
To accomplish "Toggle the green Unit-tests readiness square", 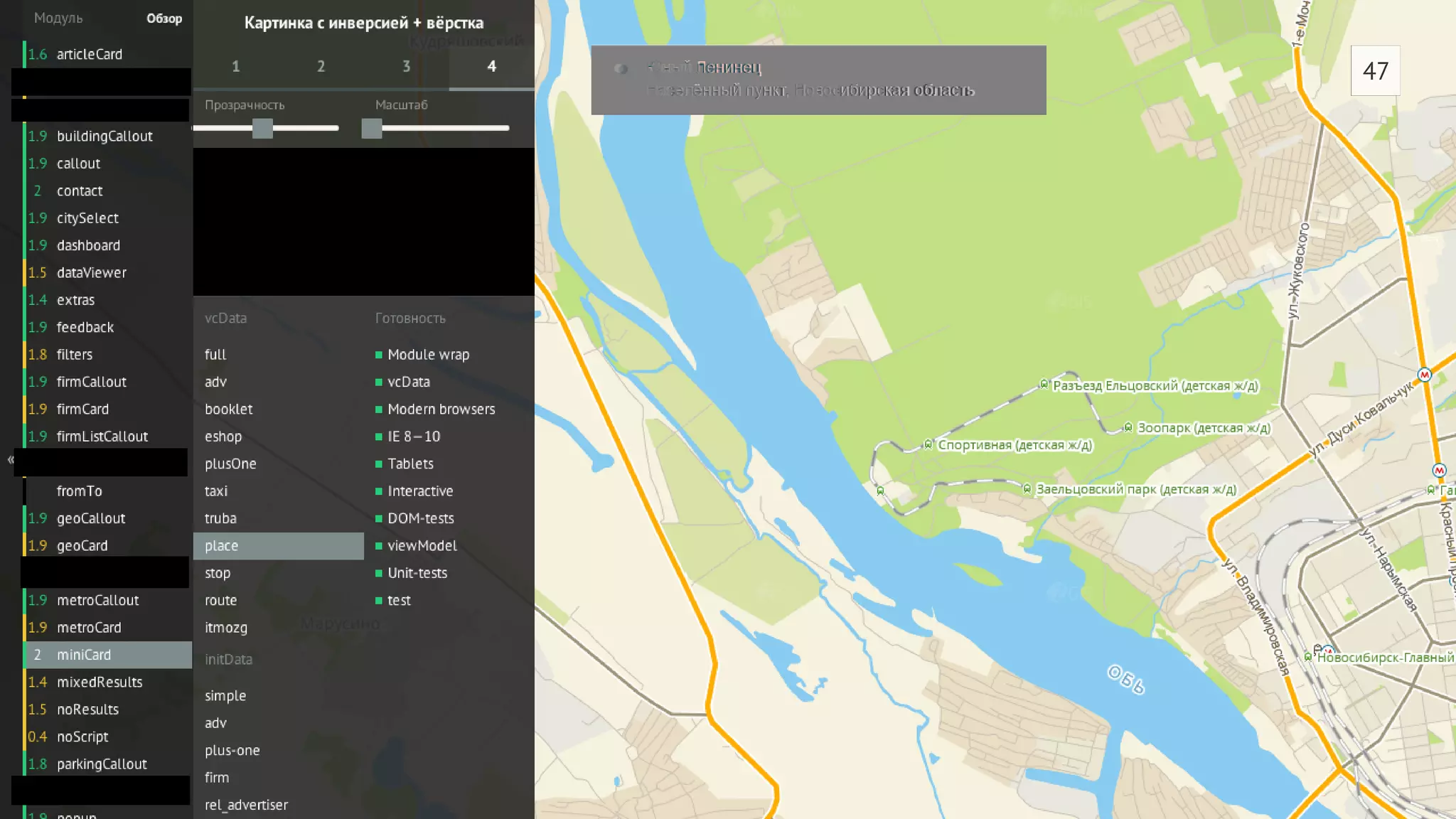I will point(379,573).
